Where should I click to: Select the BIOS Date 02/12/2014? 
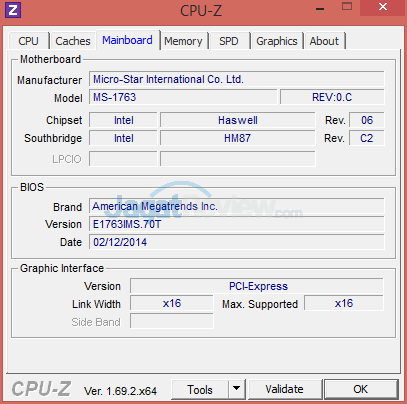237,242
